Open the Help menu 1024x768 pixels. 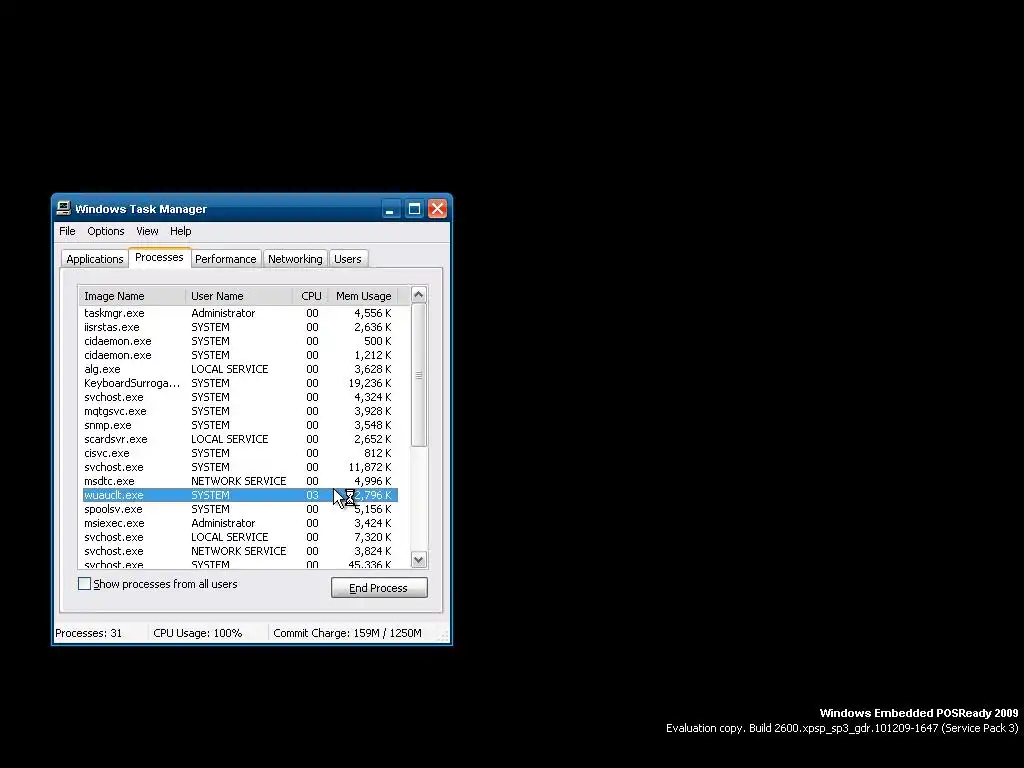point(180,231)
